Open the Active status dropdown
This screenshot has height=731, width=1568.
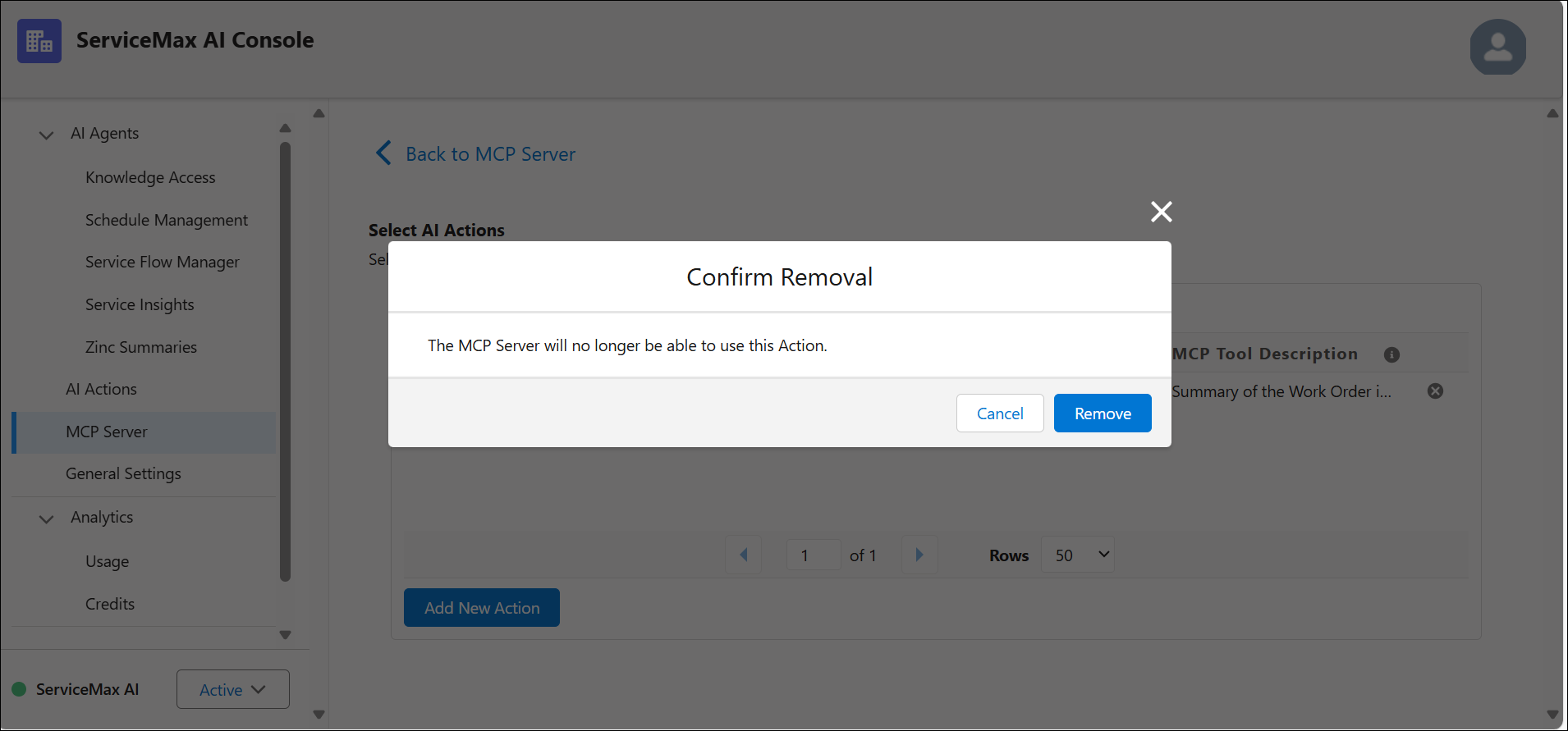[x=233, y=689]
